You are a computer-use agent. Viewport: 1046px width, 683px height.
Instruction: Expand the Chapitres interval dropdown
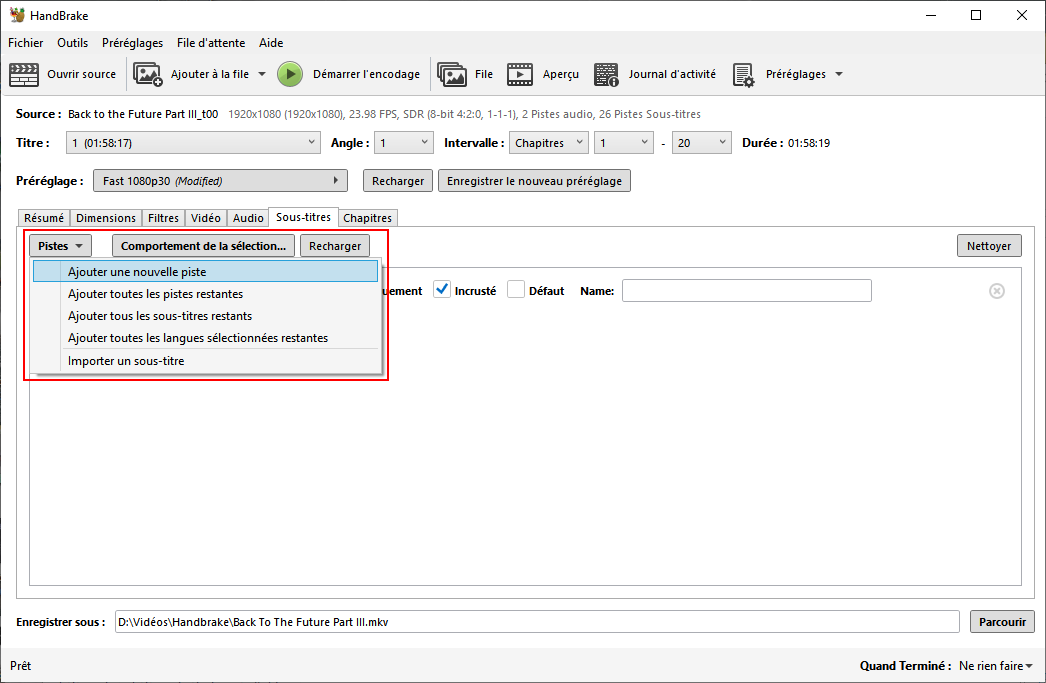[548, 143]
